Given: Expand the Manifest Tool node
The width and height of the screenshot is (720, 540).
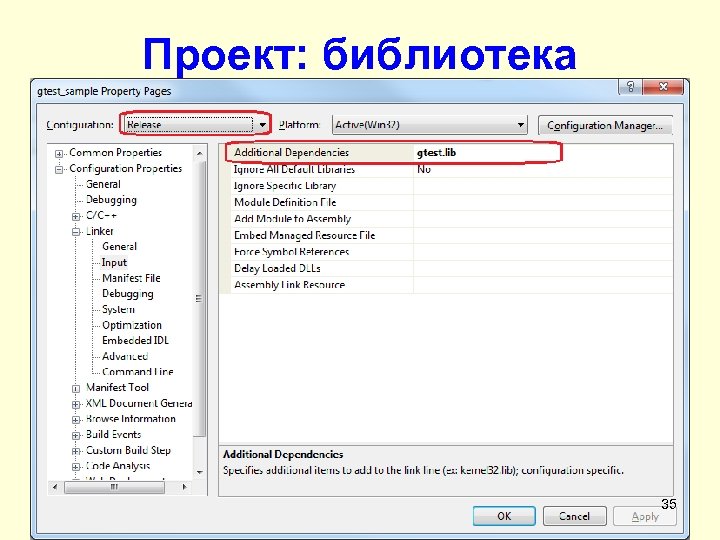Looking at the screenshot, I should [76, 388].
